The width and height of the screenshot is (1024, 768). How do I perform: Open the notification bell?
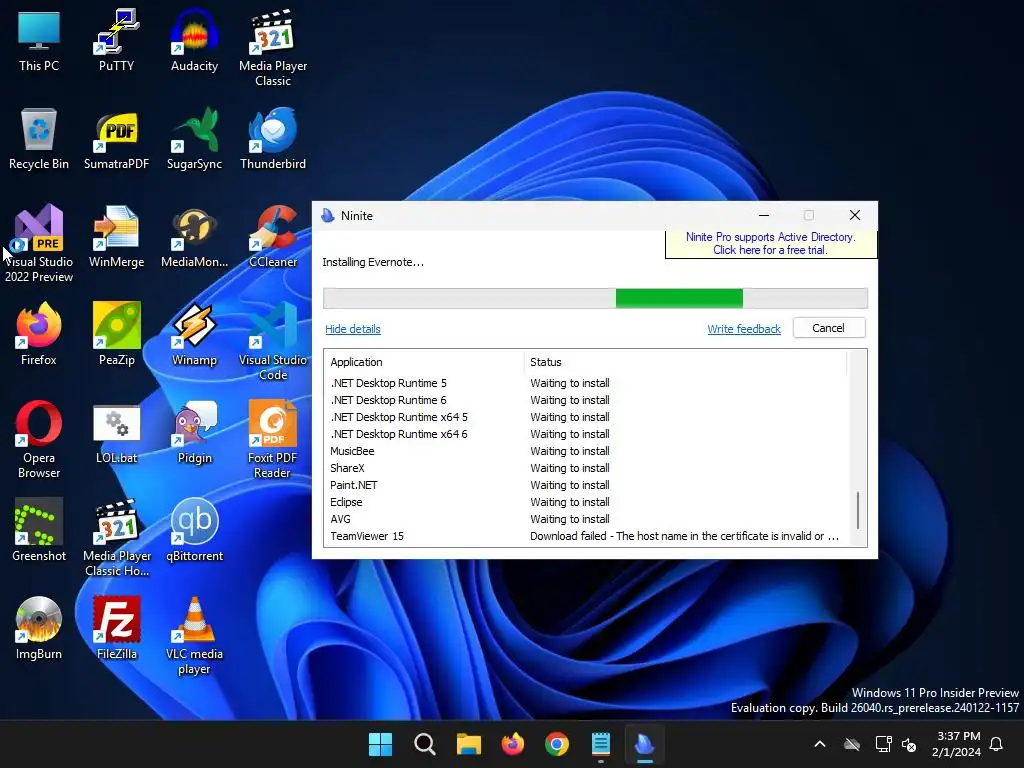(997, 744)
